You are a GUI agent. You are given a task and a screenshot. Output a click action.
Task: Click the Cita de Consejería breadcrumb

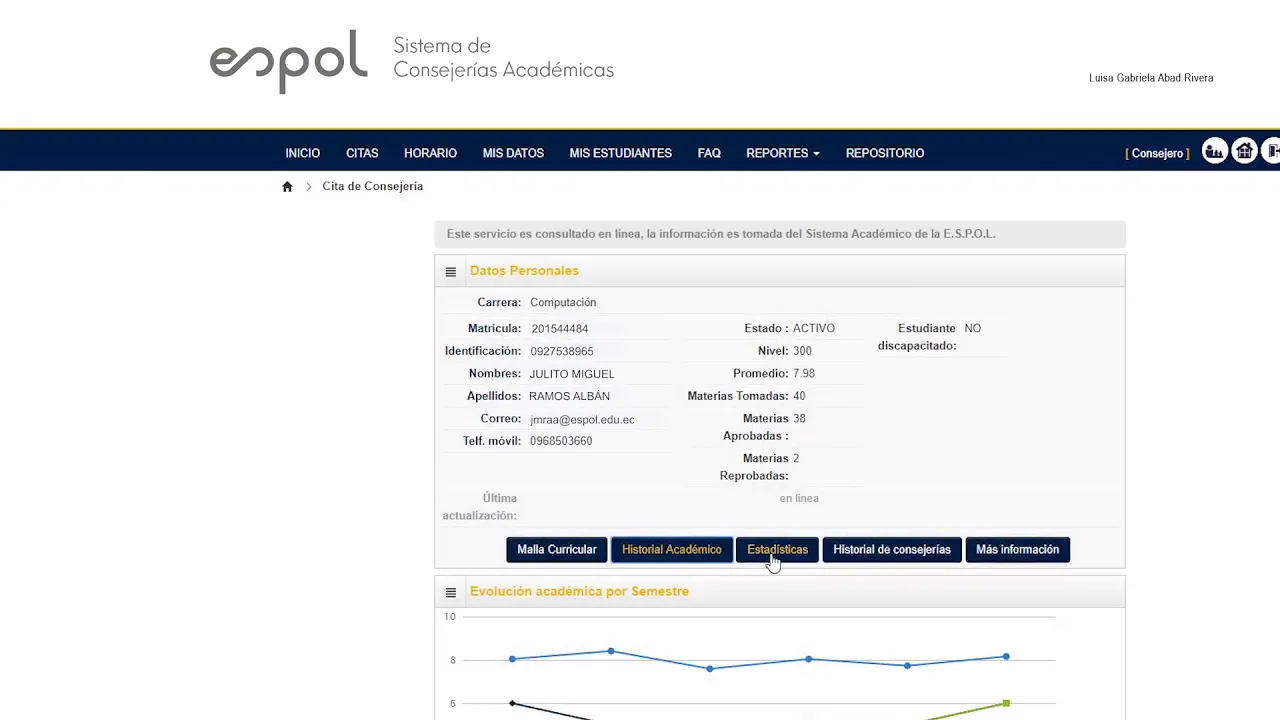coord(372,186)
